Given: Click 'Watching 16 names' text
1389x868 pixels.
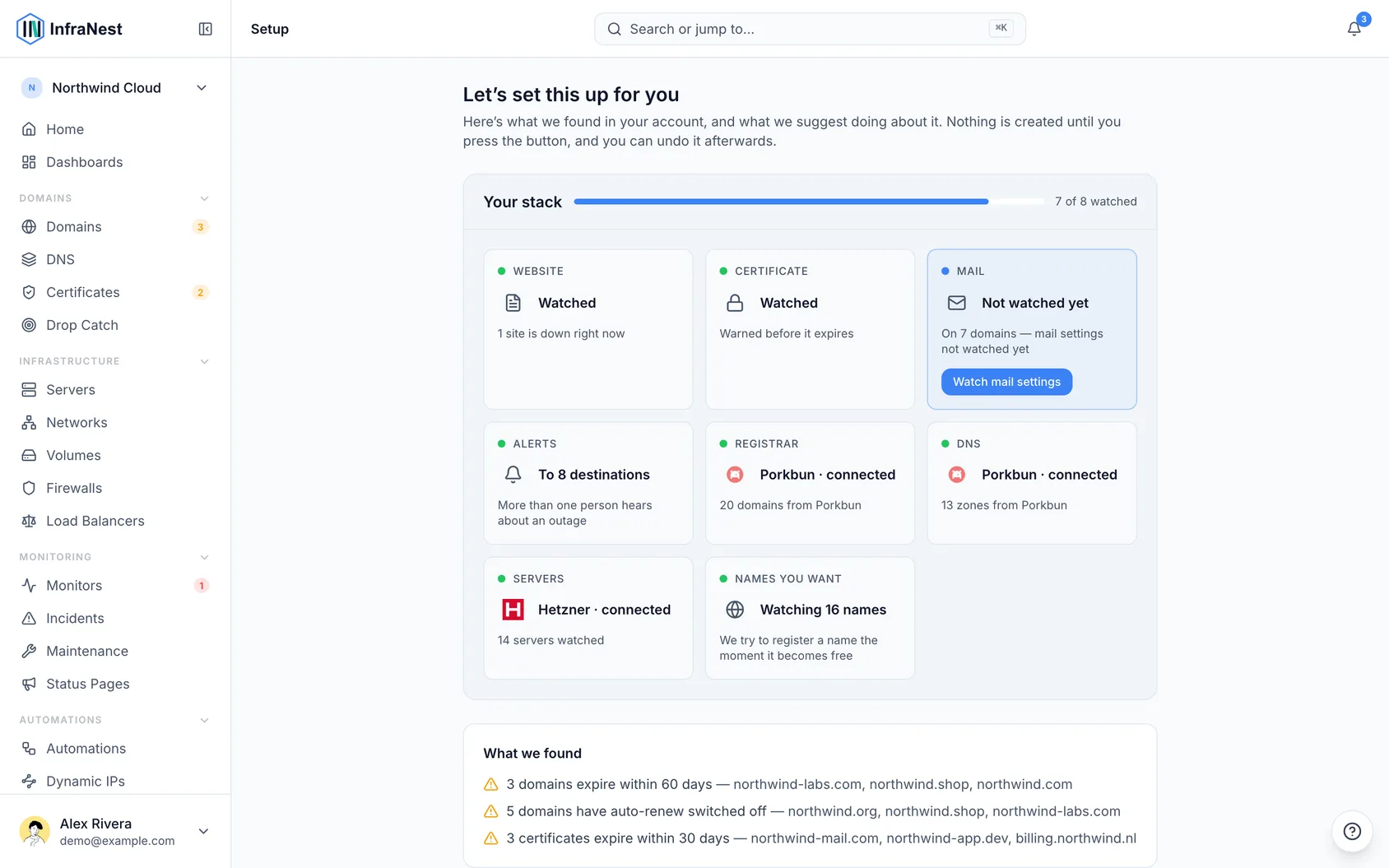Looking at the screenshot, I should [823, 610].
